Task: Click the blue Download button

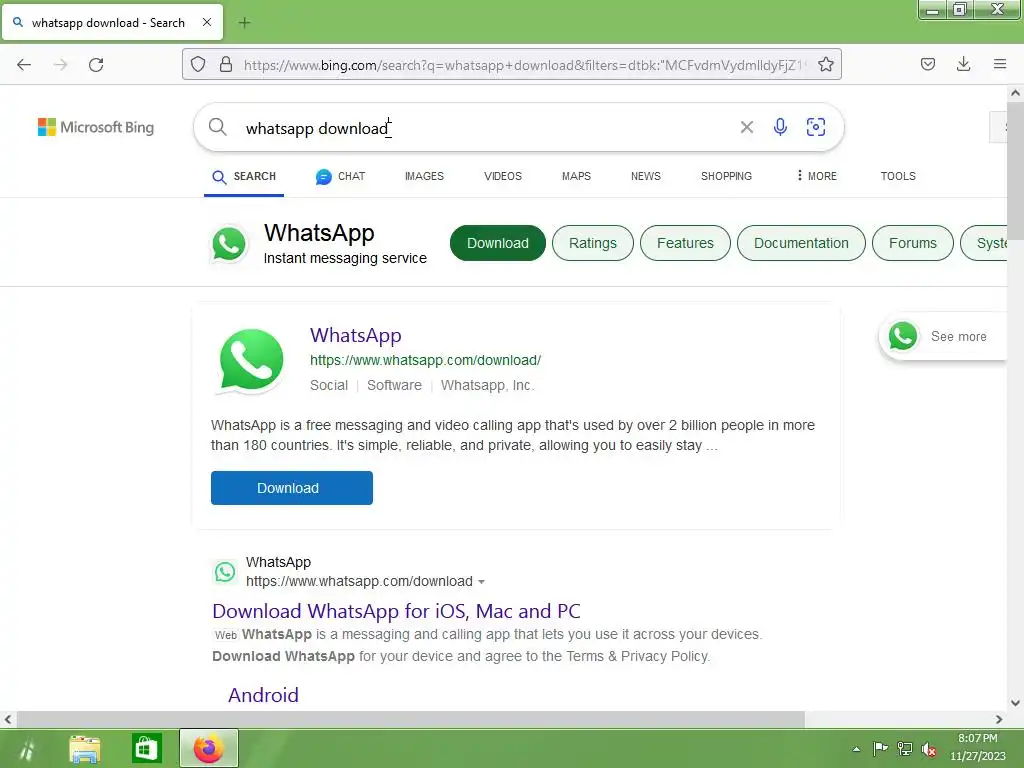Action: 292,488
